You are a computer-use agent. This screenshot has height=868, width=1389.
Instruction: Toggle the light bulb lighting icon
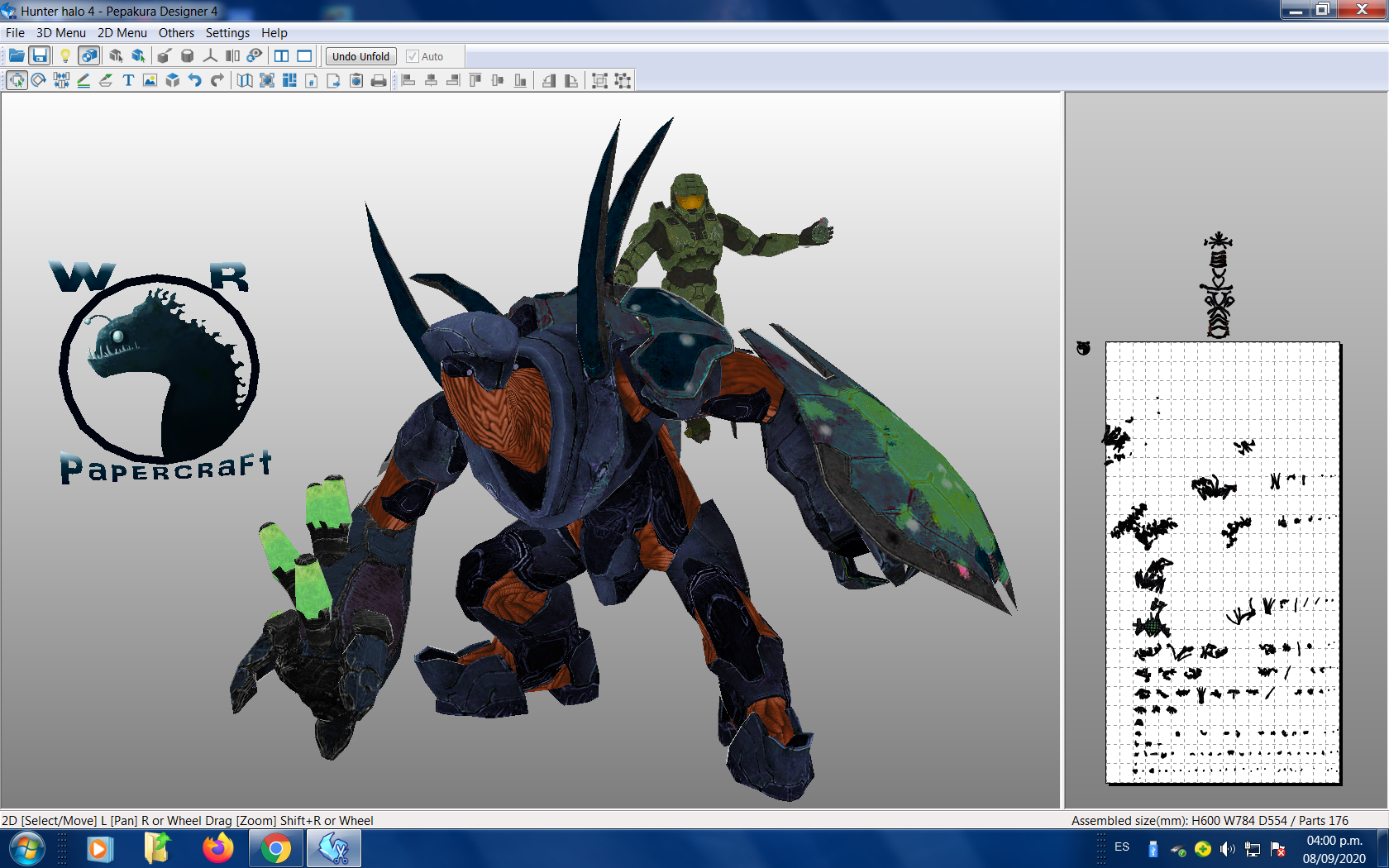(64, 55)
